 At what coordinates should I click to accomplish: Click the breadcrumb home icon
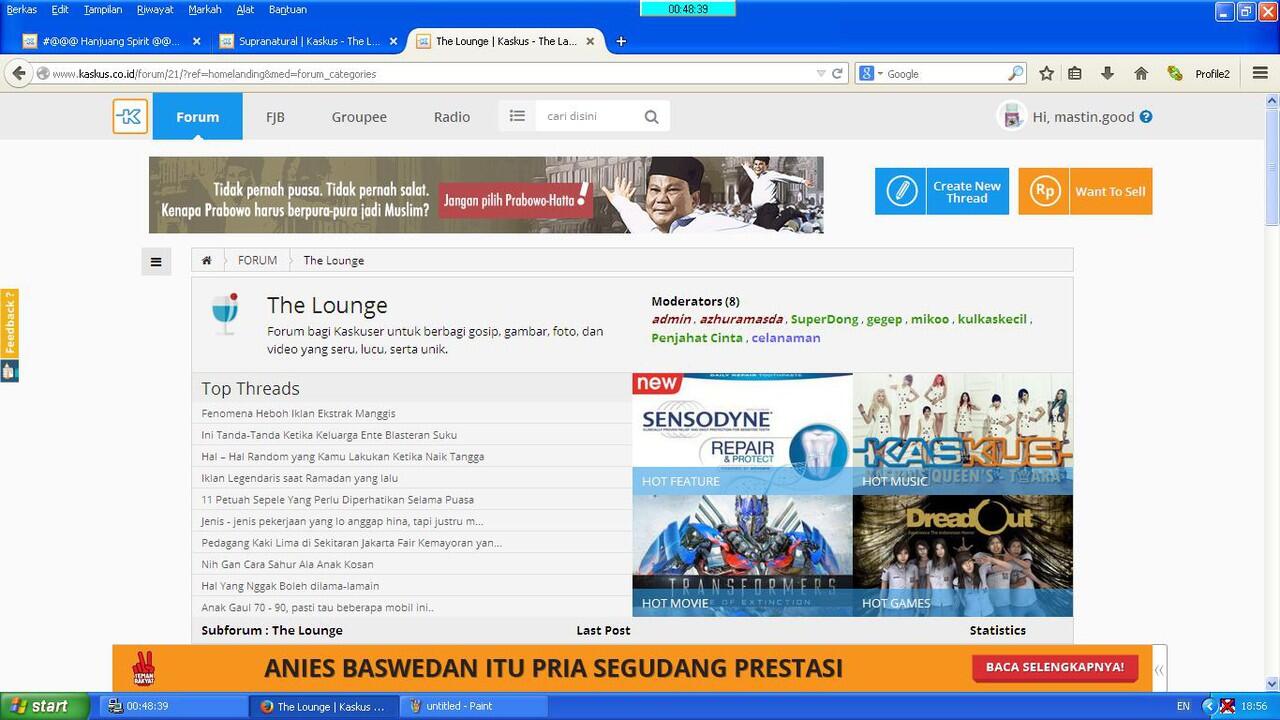206,260
